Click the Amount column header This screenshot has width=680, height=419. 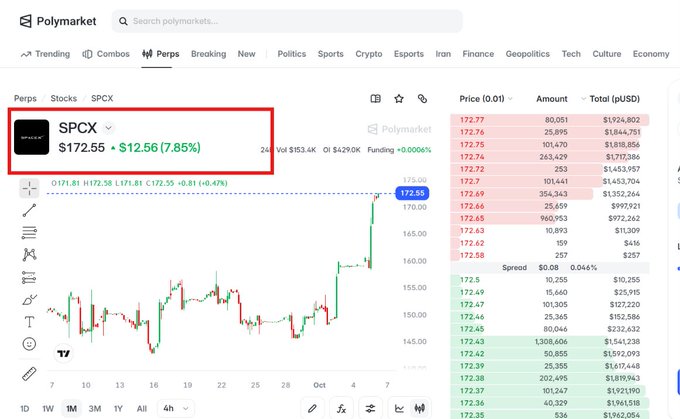552,99
